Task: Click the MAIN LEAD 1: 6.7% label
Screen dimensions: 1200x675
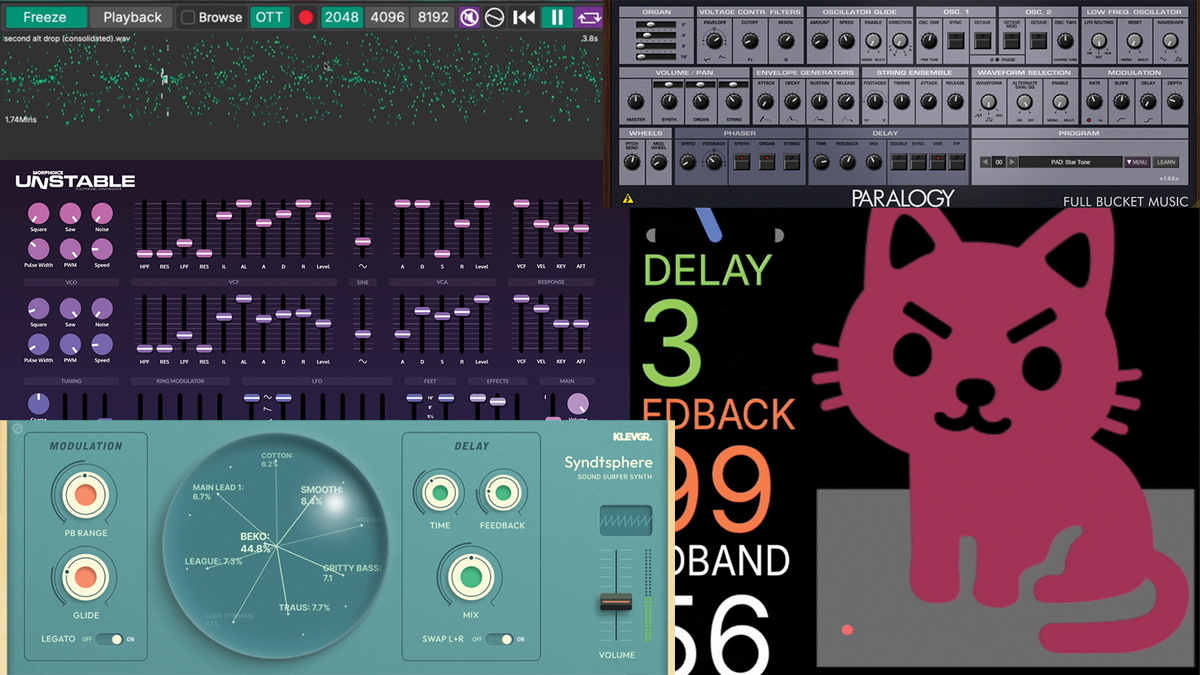Action: [x=220, y=492]
